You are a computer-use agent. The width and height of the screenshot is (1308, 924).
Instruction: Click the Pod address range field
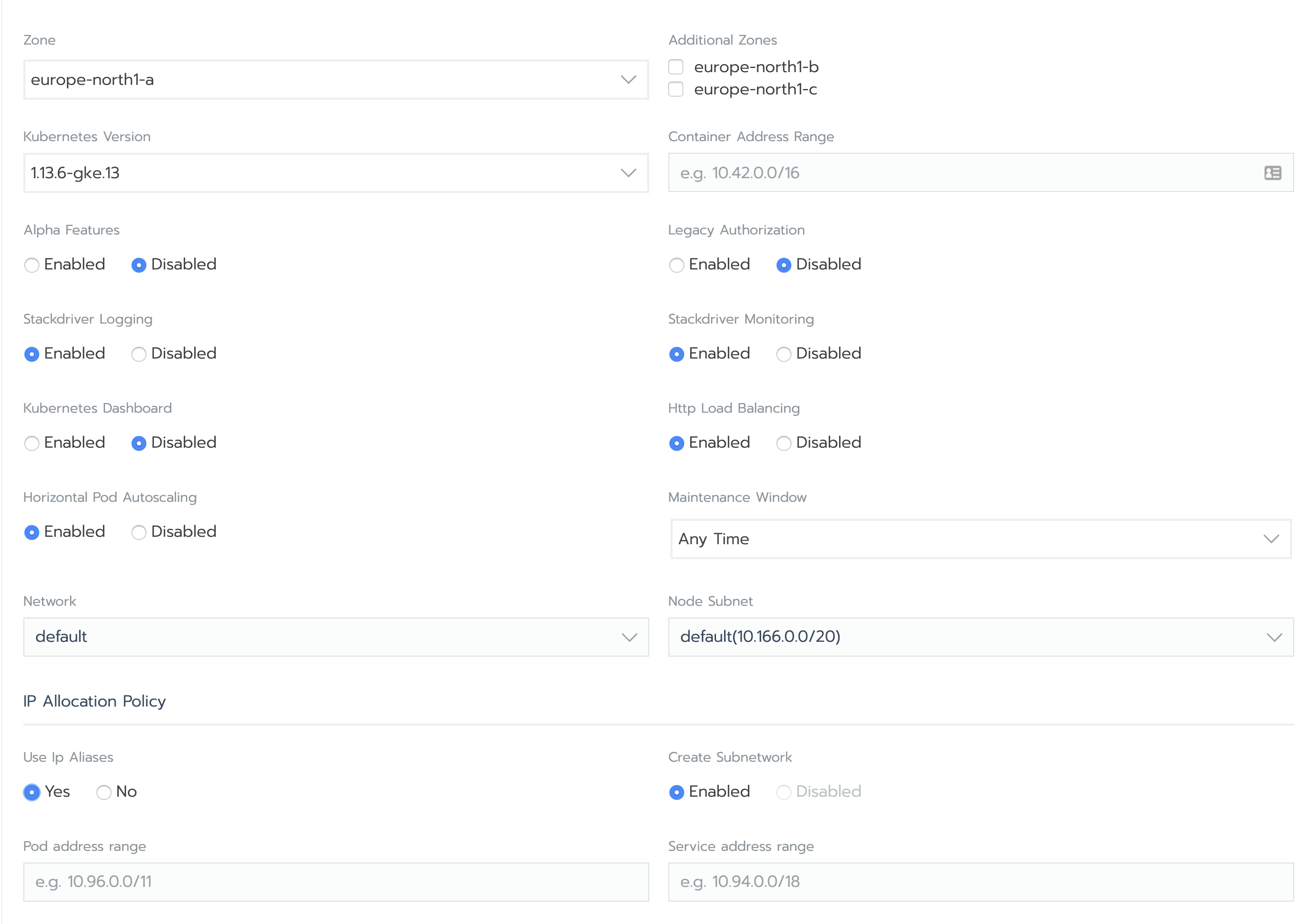coord(336,881)
